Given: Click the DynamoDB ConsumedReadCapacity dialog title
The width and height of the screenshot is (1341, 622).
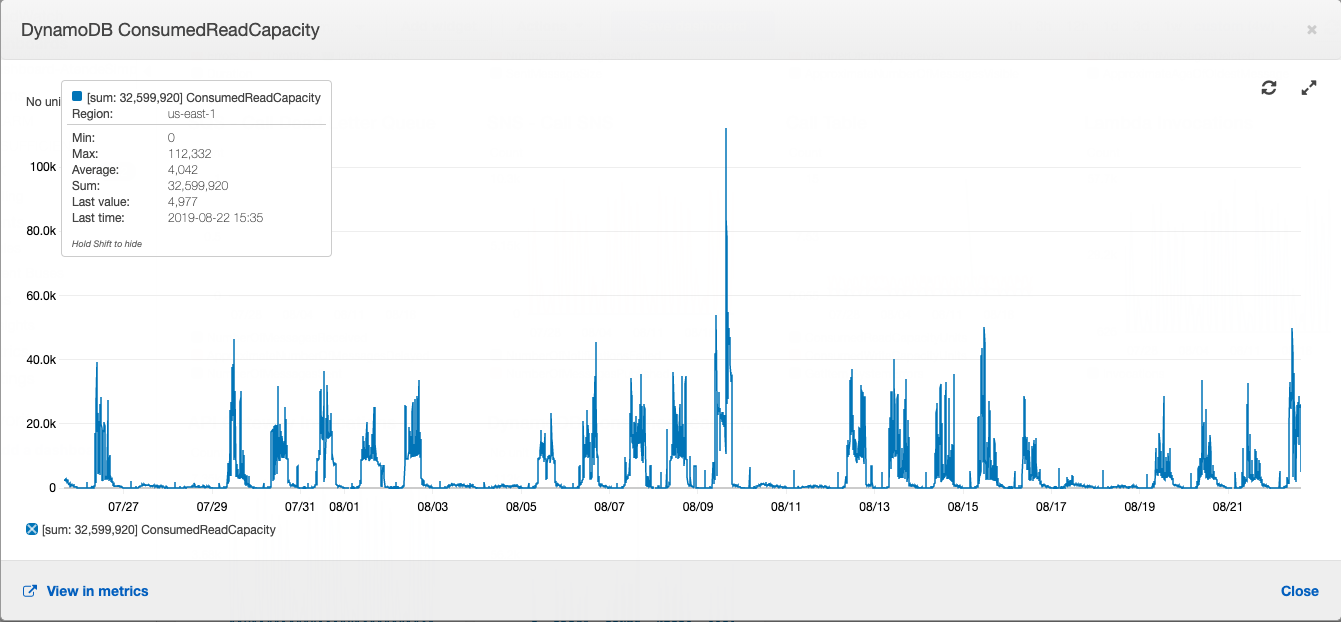Looking at the screenshot, I should tap(170, 30).
